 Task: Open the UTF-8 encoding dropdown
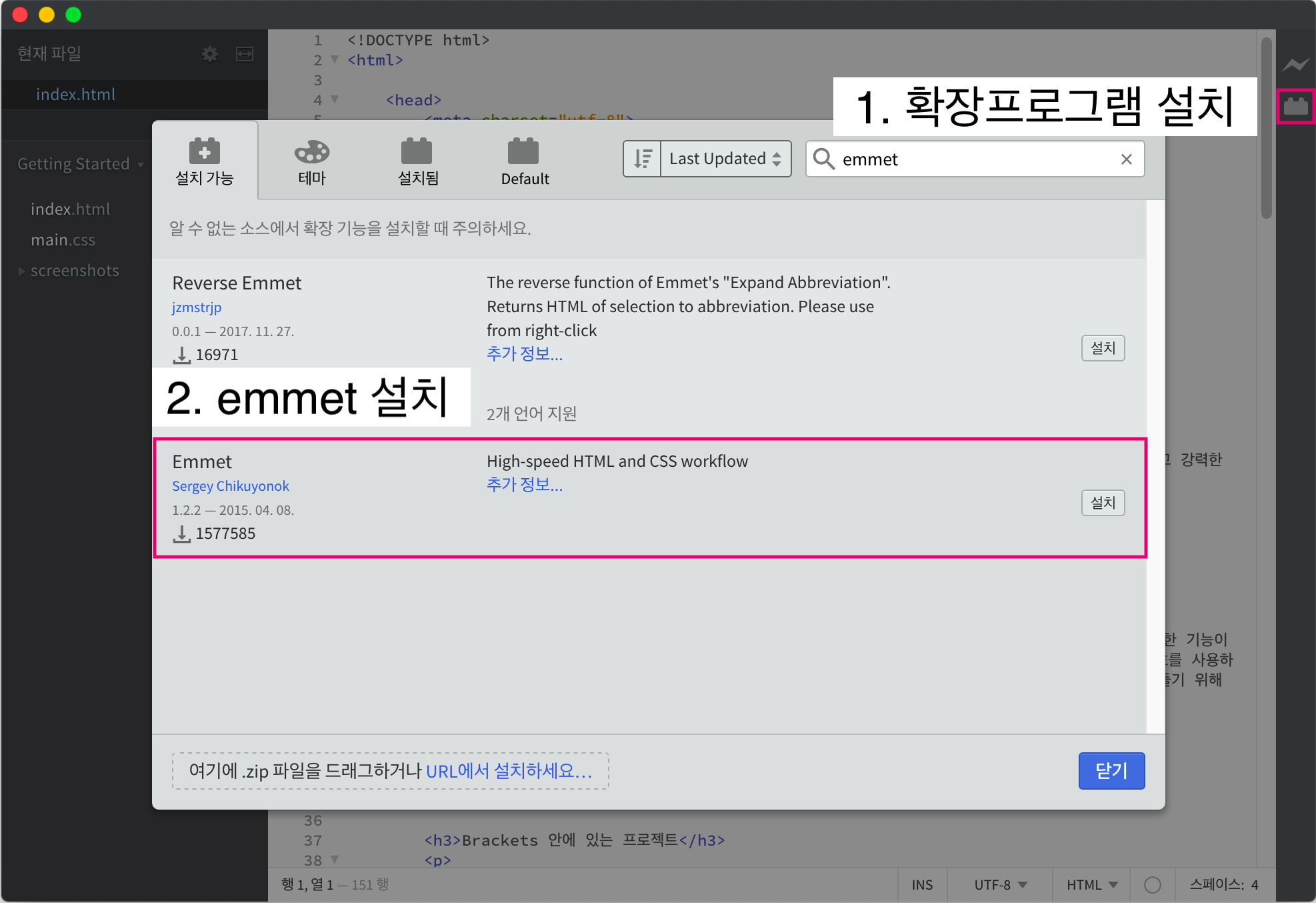point(999,884)
